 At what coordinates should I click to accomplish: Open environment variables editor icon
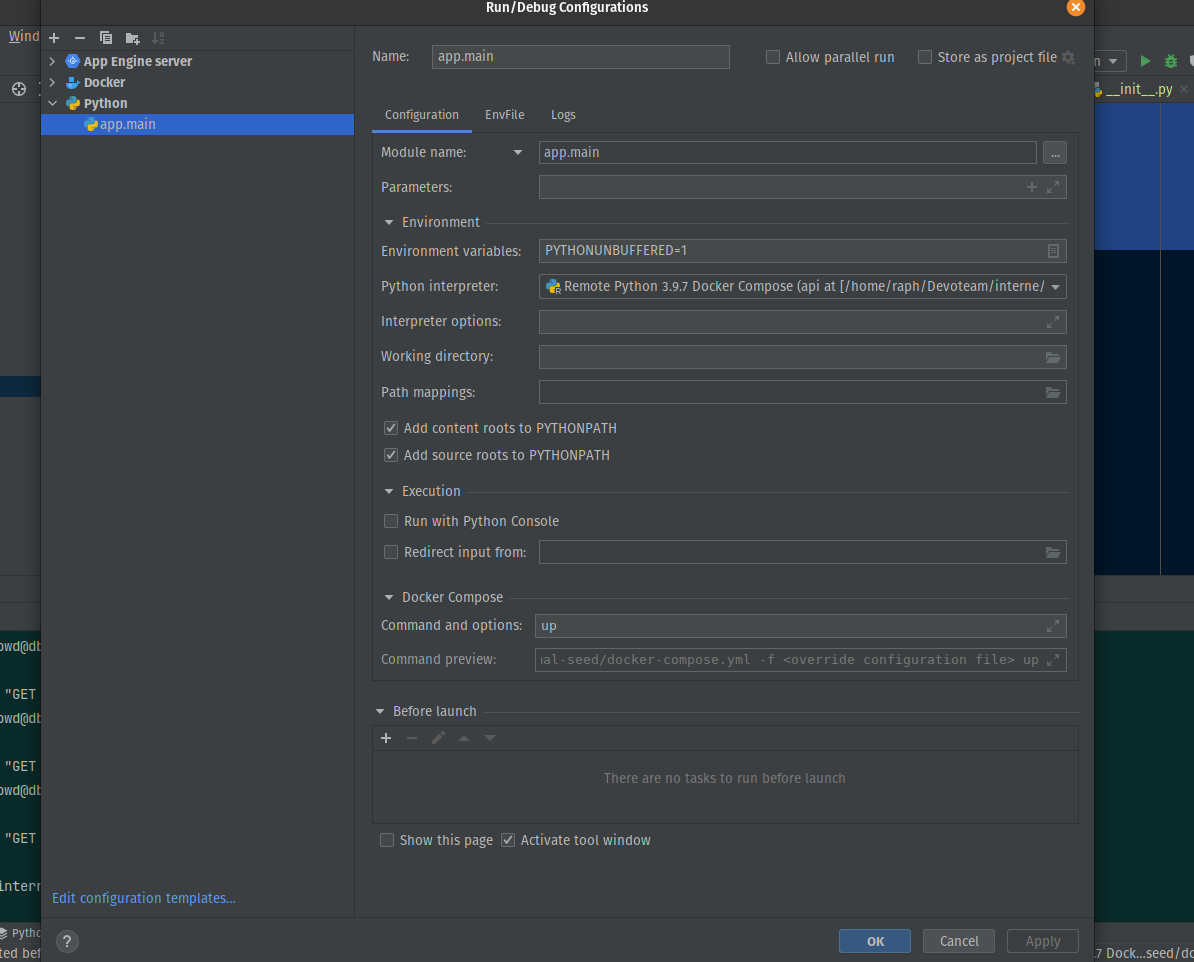(x=1053, y=251)
